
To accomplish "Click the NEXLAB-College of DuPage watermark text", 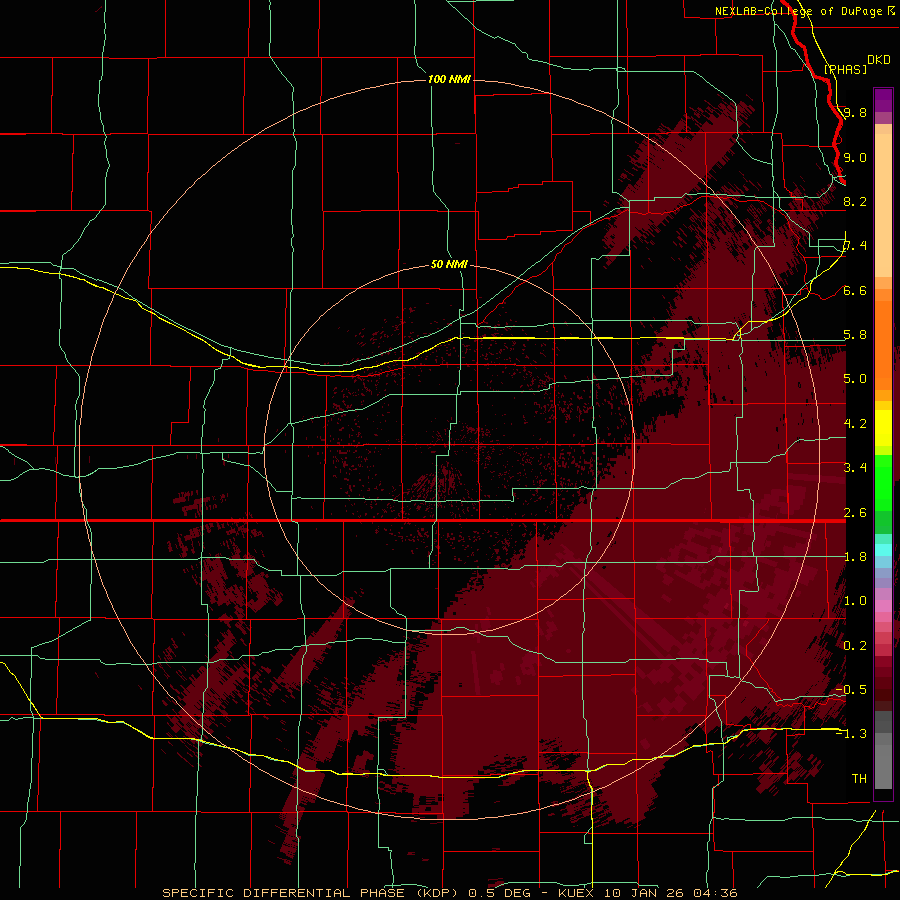I will [x=798, y=11].
